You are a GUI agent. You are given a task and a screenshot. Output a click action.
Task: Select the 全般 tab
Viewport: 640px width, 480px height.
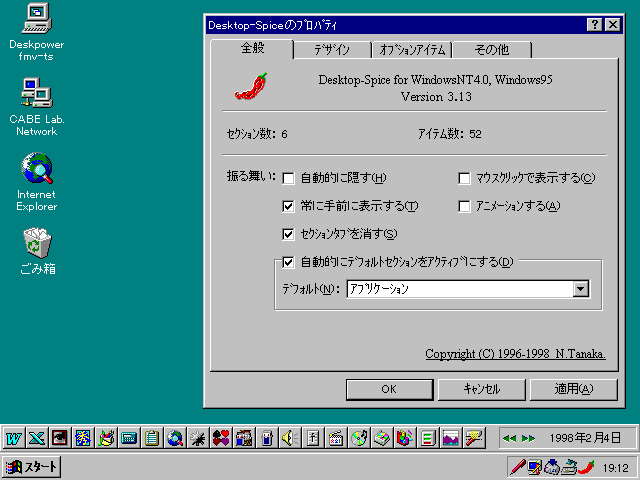pos(252,48)
